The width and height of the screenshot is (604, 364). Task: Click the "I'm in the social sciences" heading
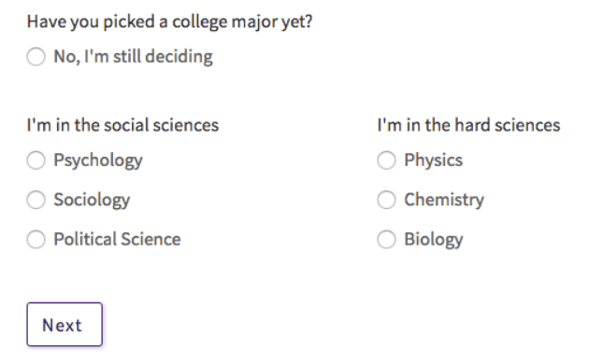(x=122, y=125)
